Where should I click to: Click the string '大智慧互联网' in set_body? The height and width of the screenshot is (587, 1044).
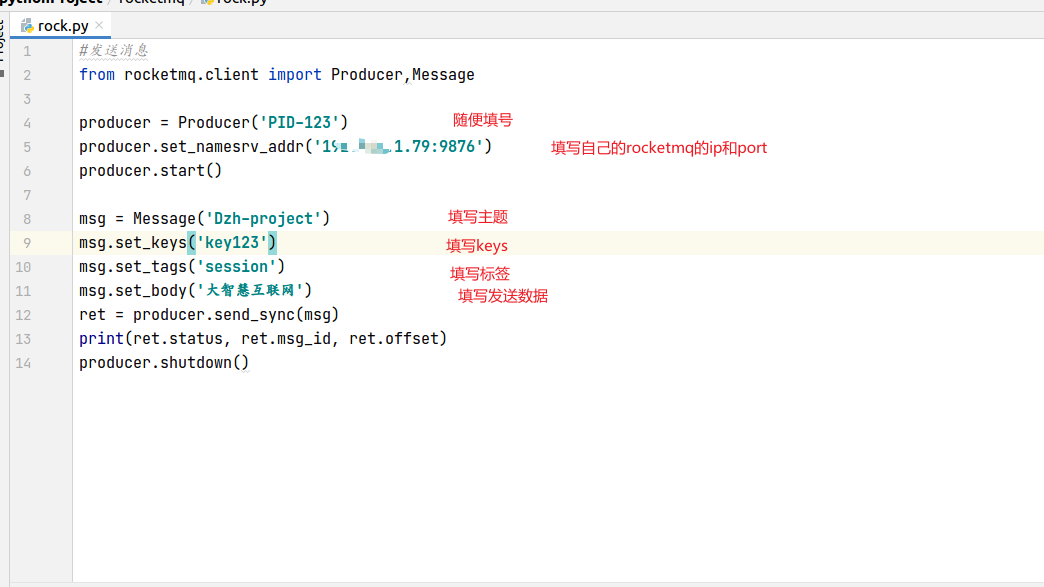250,290
